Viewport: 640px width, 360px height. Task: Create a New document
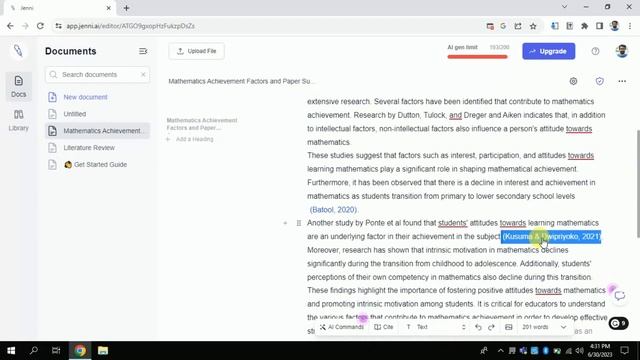[x=85, y=97]
